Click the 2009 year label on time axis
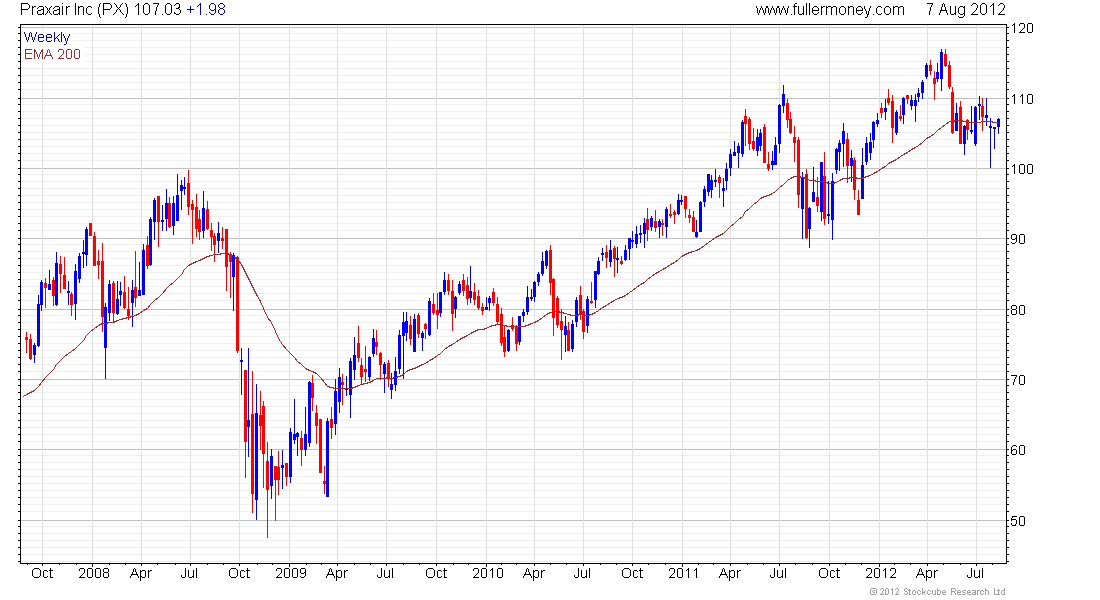 click(291, 573)
